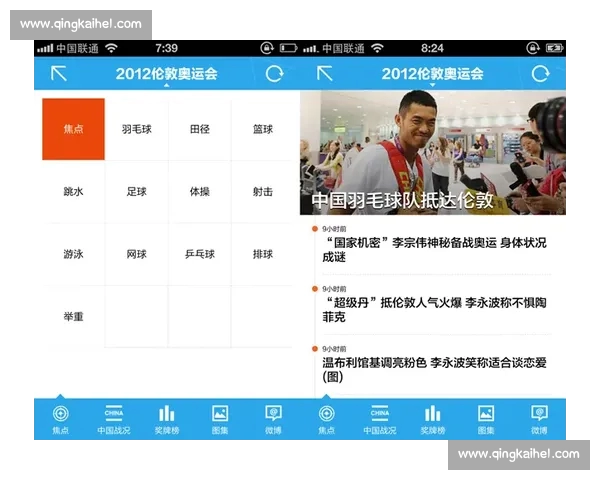Tap the refresh icon on left phone screen
The image size is (600, 480).
click(274, 74)
